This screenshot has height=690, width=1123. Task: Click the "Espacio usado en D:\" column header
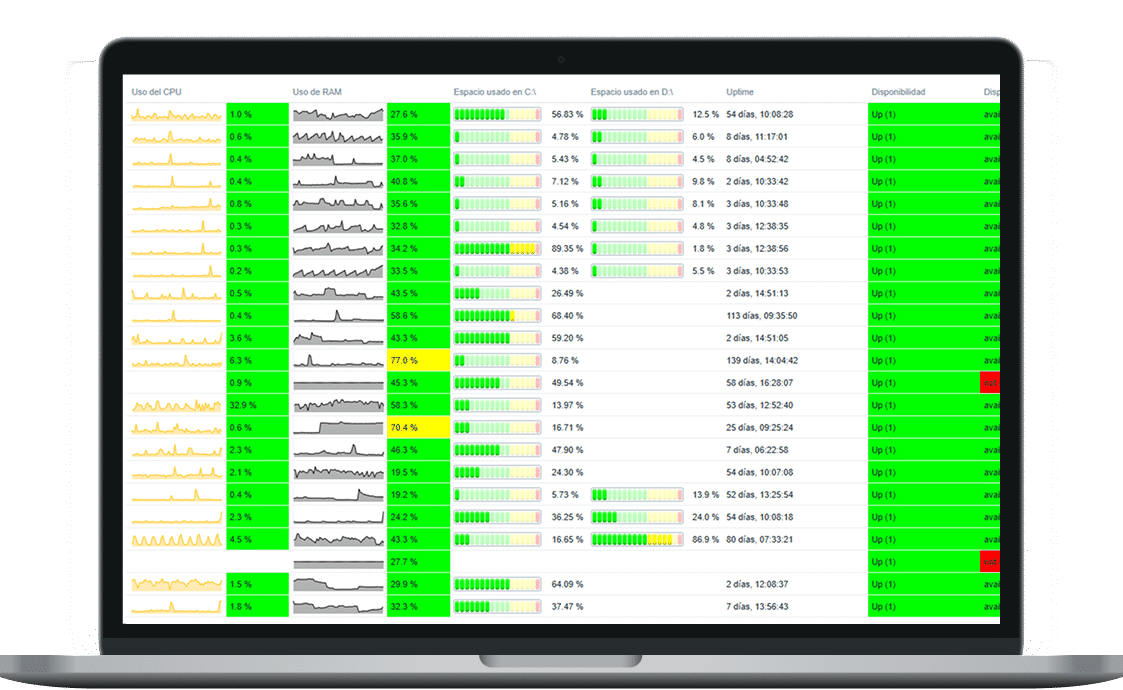[632, 92]
